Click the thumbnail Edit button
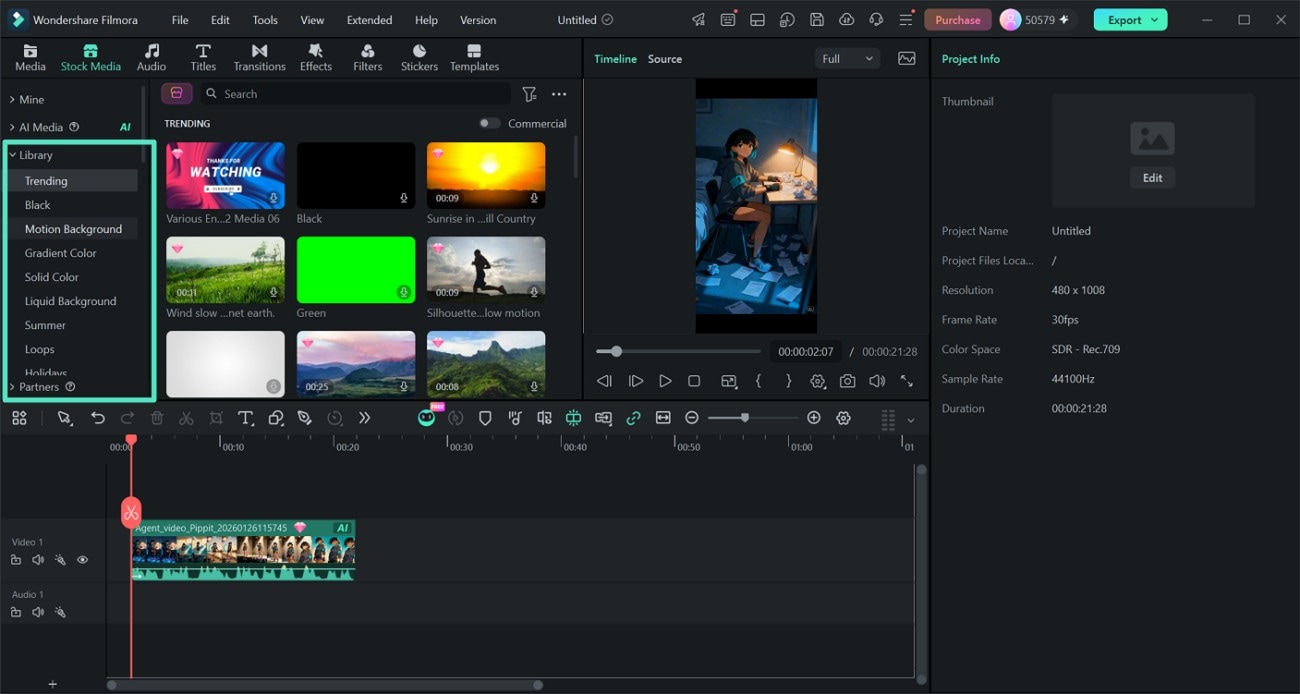This screenshot has width=1300, height=694. click(x=1153, y=178)
